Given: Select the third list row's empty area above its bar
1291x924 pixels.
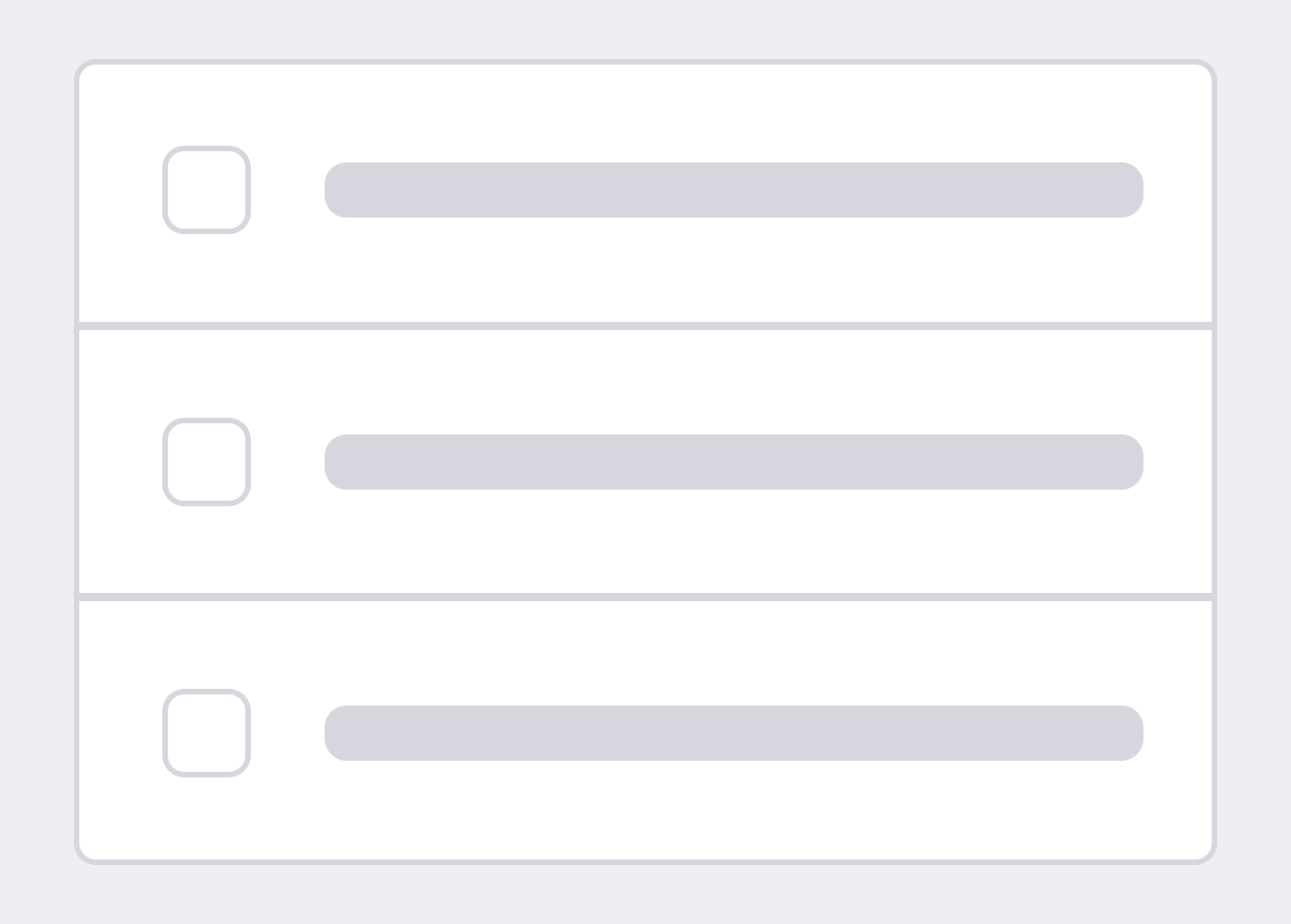Looking at the screenshot, I should pyautogui.click(x=733, y=653).
